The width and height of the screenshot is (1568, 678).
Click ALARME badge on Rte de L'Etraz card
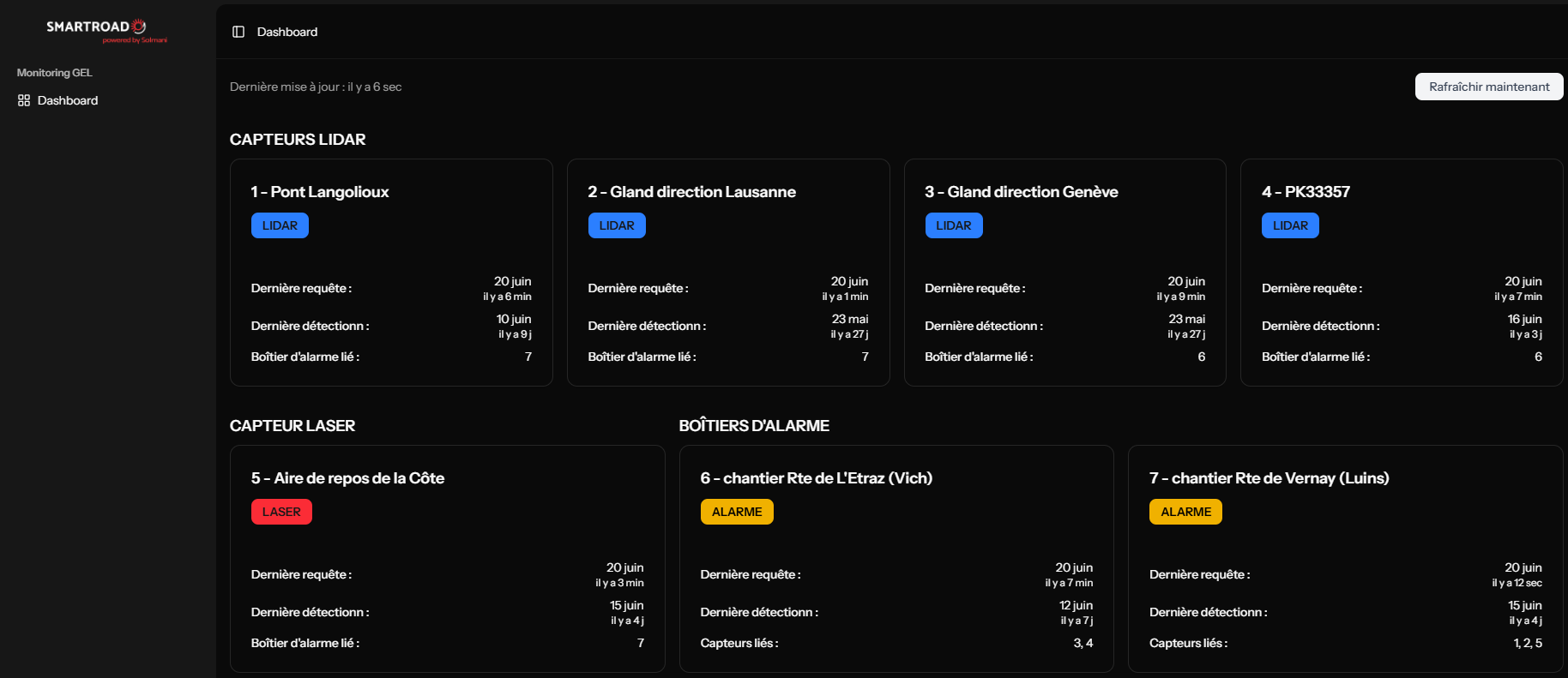point(736,512)
